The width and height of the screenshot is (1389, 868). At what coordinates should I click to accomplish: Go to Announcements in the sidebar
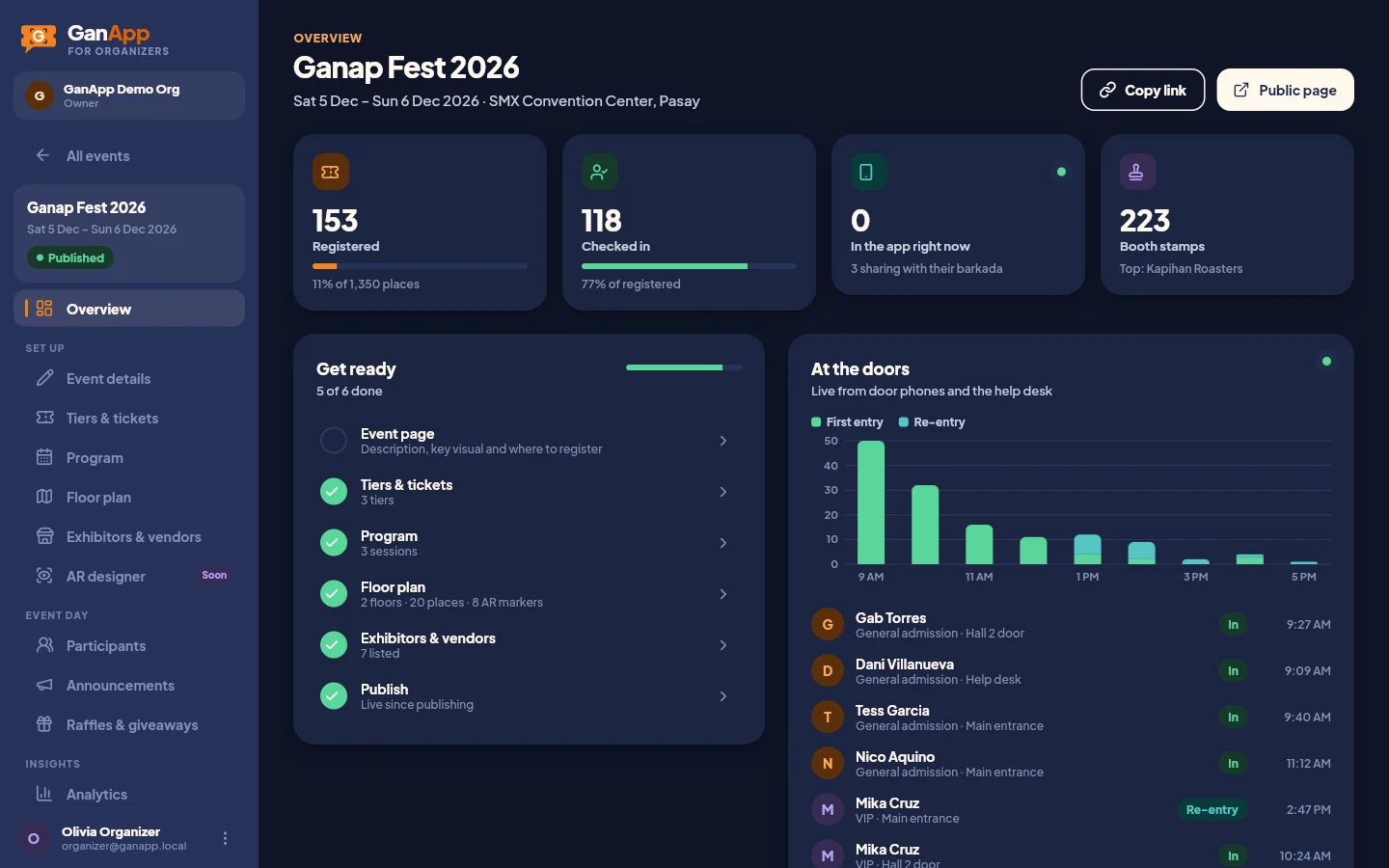click(x=129, y=685)
